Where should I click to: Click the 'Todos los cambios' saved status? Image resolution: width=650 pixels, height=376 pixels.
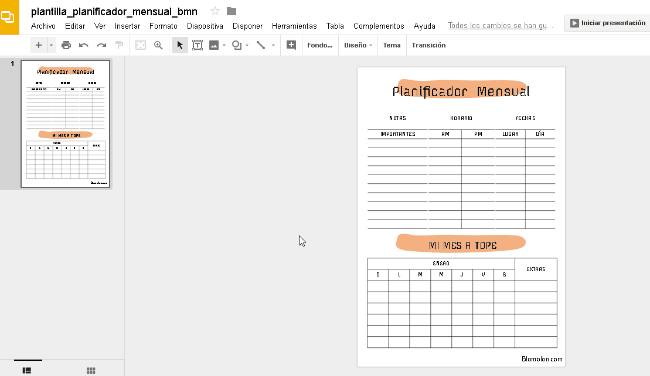[501, 26]
